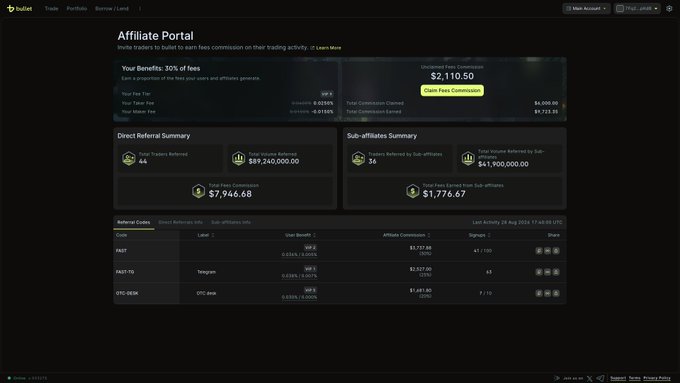680x383 pixels.
Task: Click the OTC desk label cell
Action: click(206, 293)
